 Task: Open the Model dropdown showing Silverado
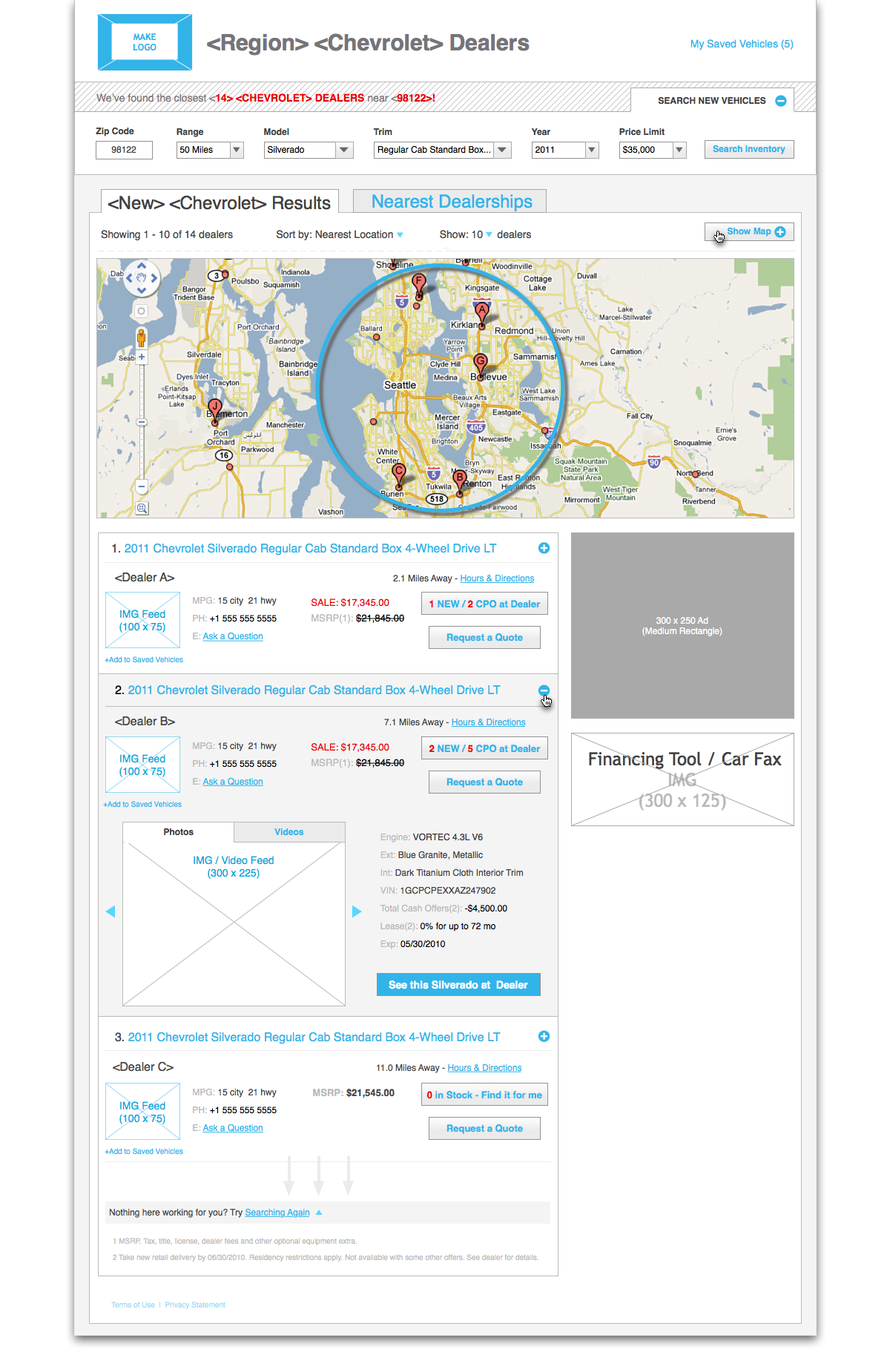click(309, 150)
